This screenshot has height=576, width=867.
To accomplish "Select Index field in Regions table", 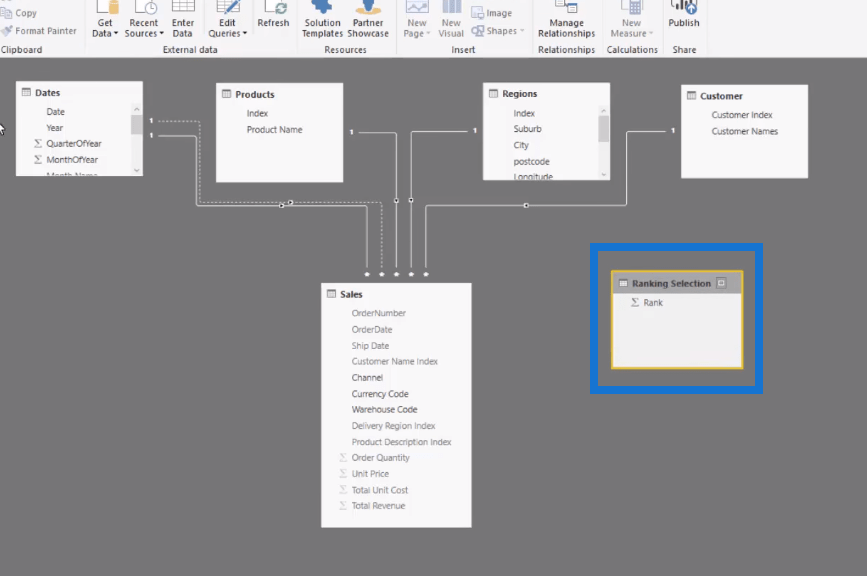I will (x=524, y=113).
